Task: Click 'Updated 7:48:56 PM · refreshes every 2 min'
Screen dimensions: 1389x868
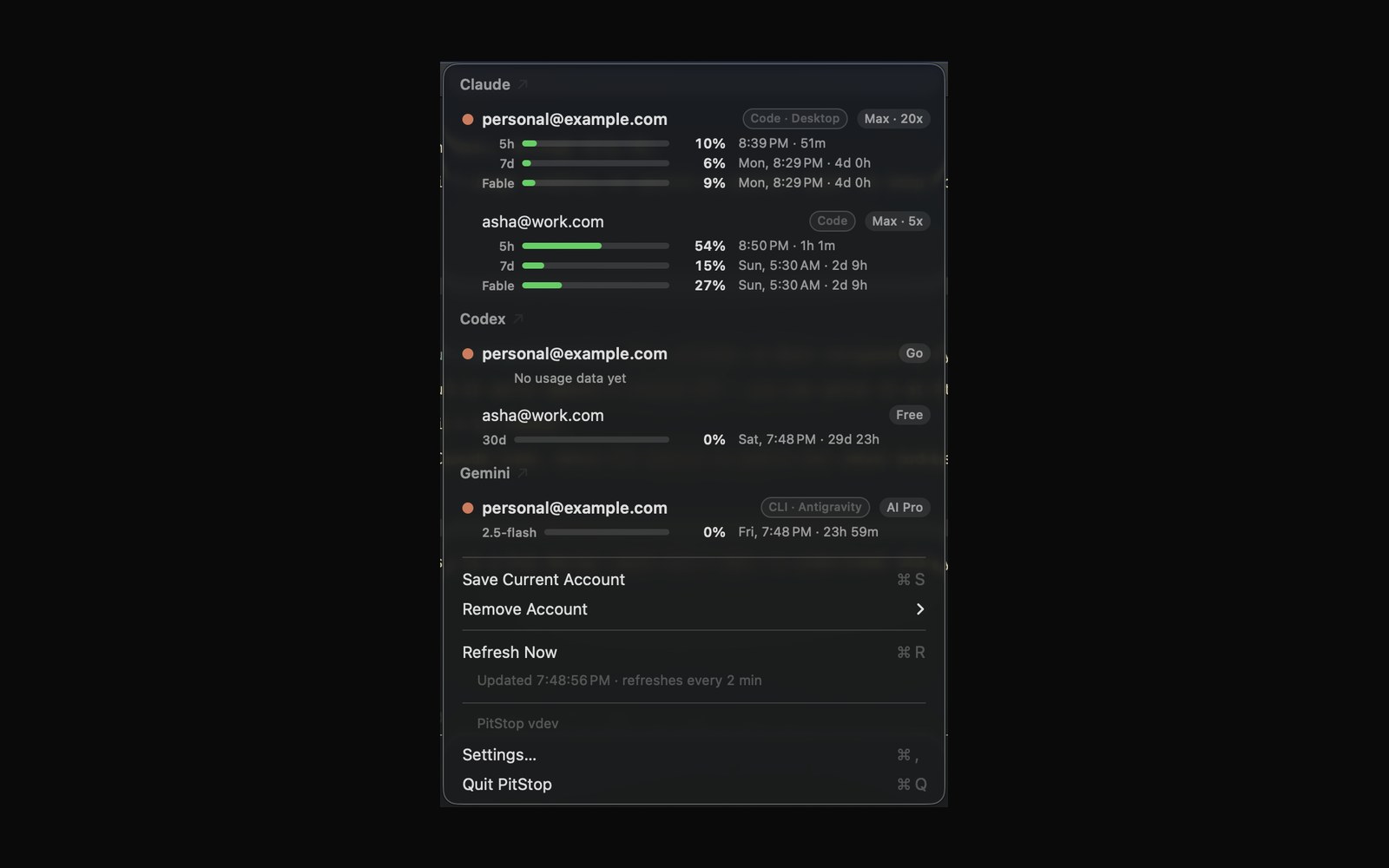Action: click(x=619, y=680)
